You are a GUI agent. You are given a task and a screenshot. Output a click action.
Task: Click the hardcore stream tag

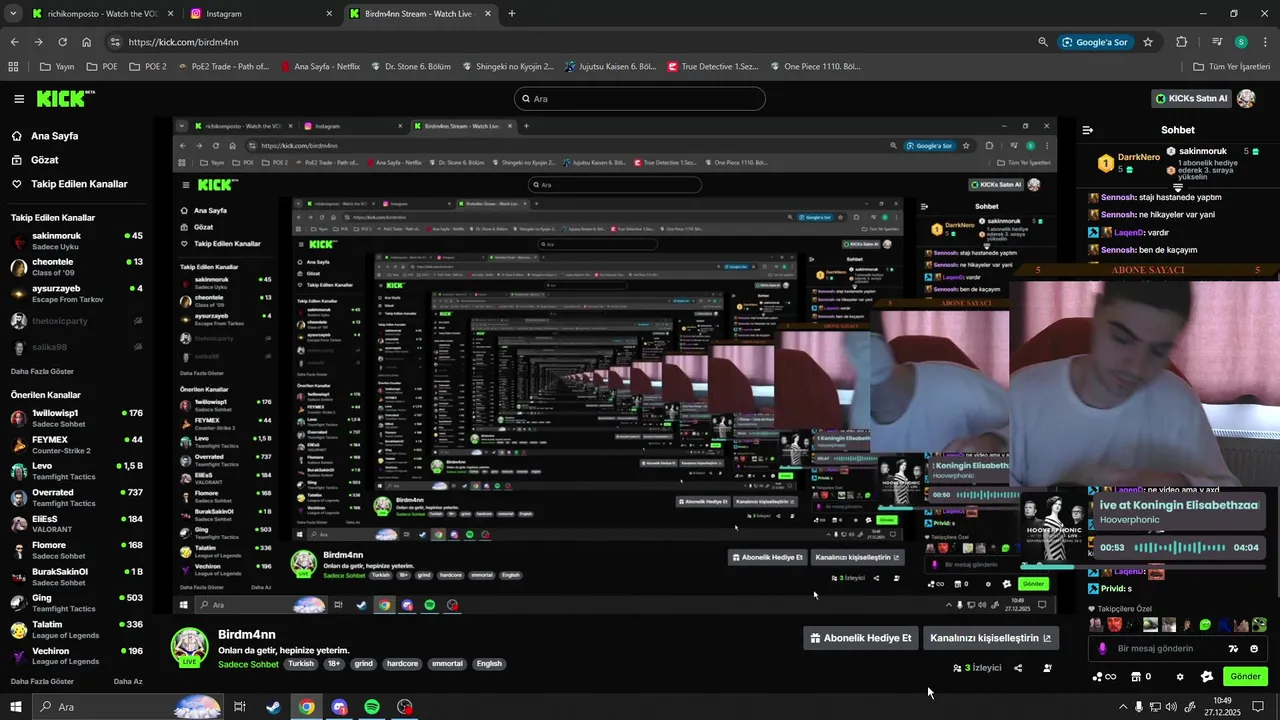(x=402, y=664)
